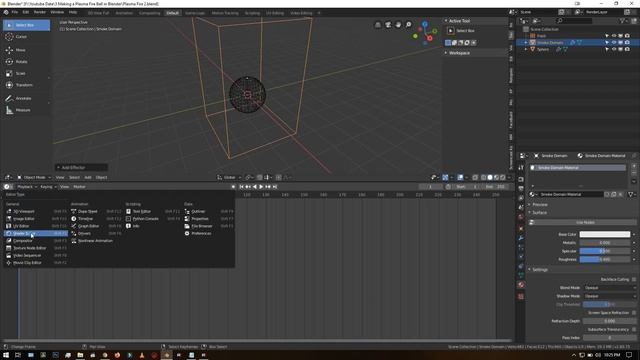Open the Playback dropdown in timeline
Image resolution: width=640 pixels, height=360 pixels.
27,187
